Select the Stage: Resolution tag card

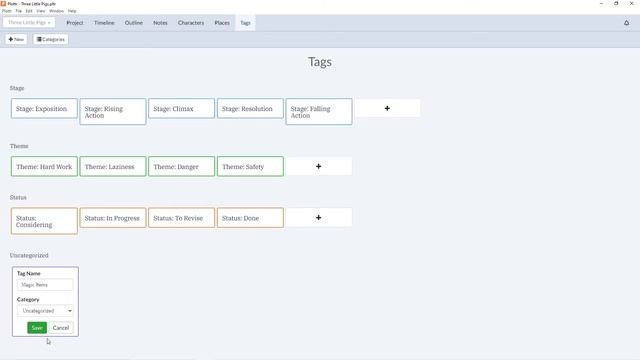(x=250, y=109)
